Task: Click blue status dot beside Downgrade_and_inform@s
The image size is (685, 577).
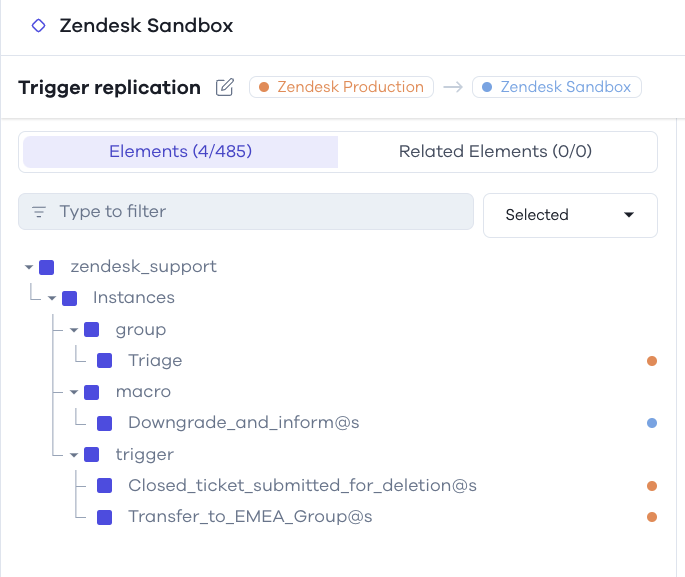Action: (652, 423)
